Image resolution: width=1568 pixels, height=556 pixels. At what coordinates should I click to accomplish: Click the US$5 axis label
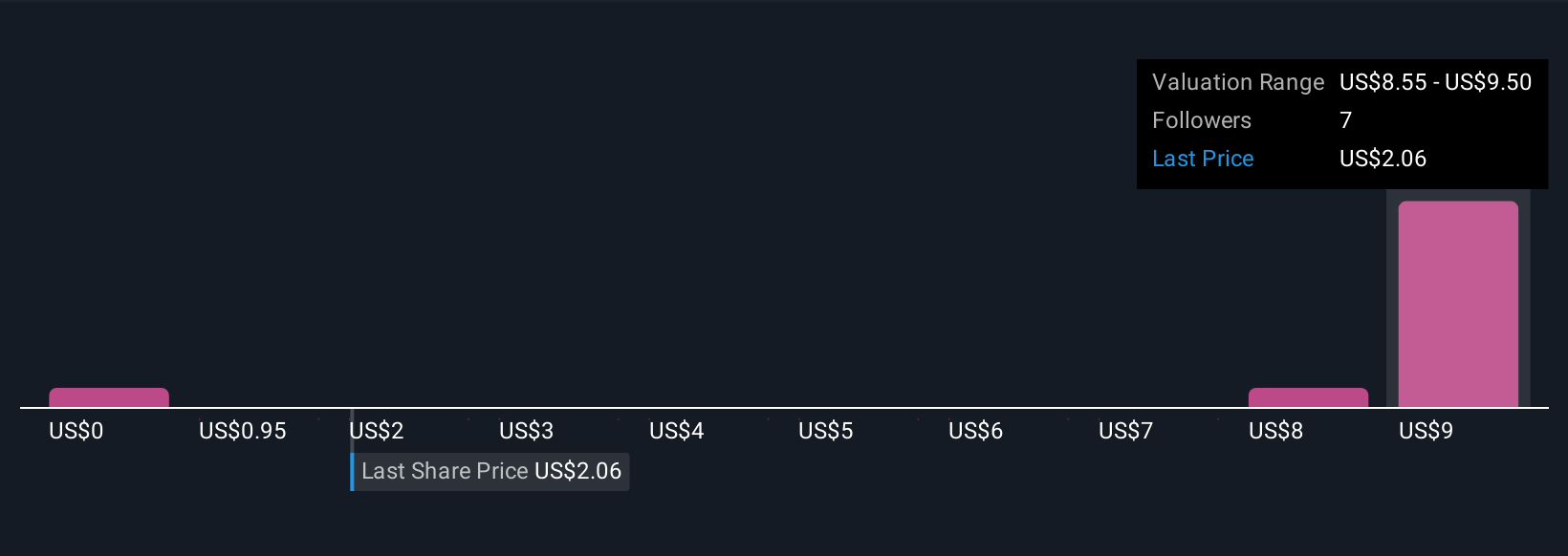click(826, 431)
